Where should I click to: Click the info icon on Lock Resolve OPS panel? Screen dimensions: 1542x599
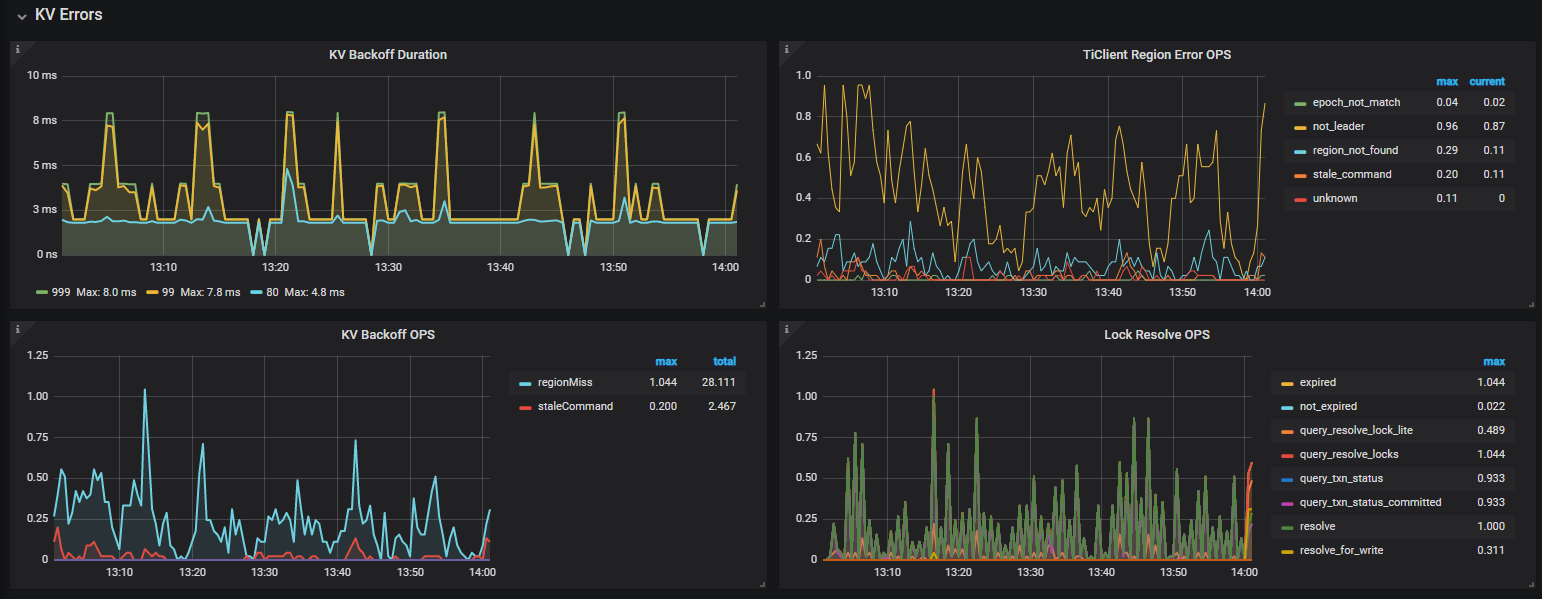787,328
